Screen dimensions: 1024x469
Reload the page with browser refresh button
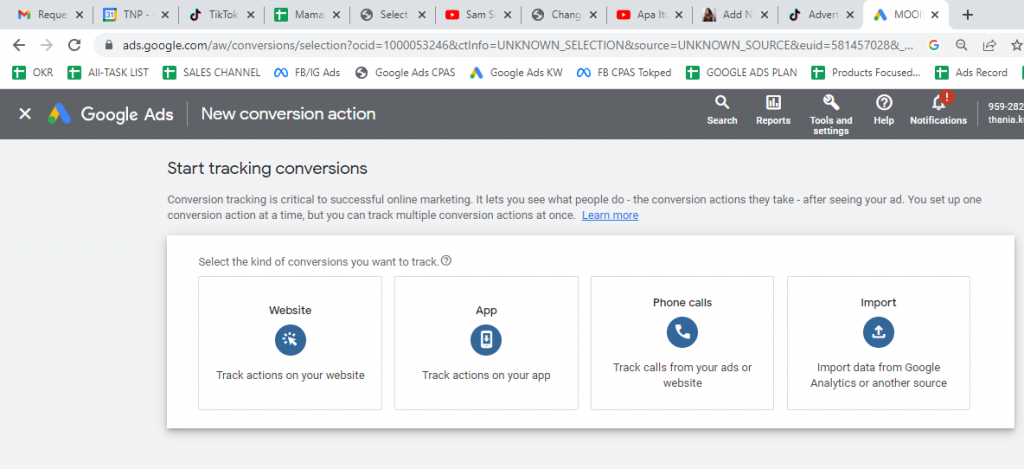(74, 45)
